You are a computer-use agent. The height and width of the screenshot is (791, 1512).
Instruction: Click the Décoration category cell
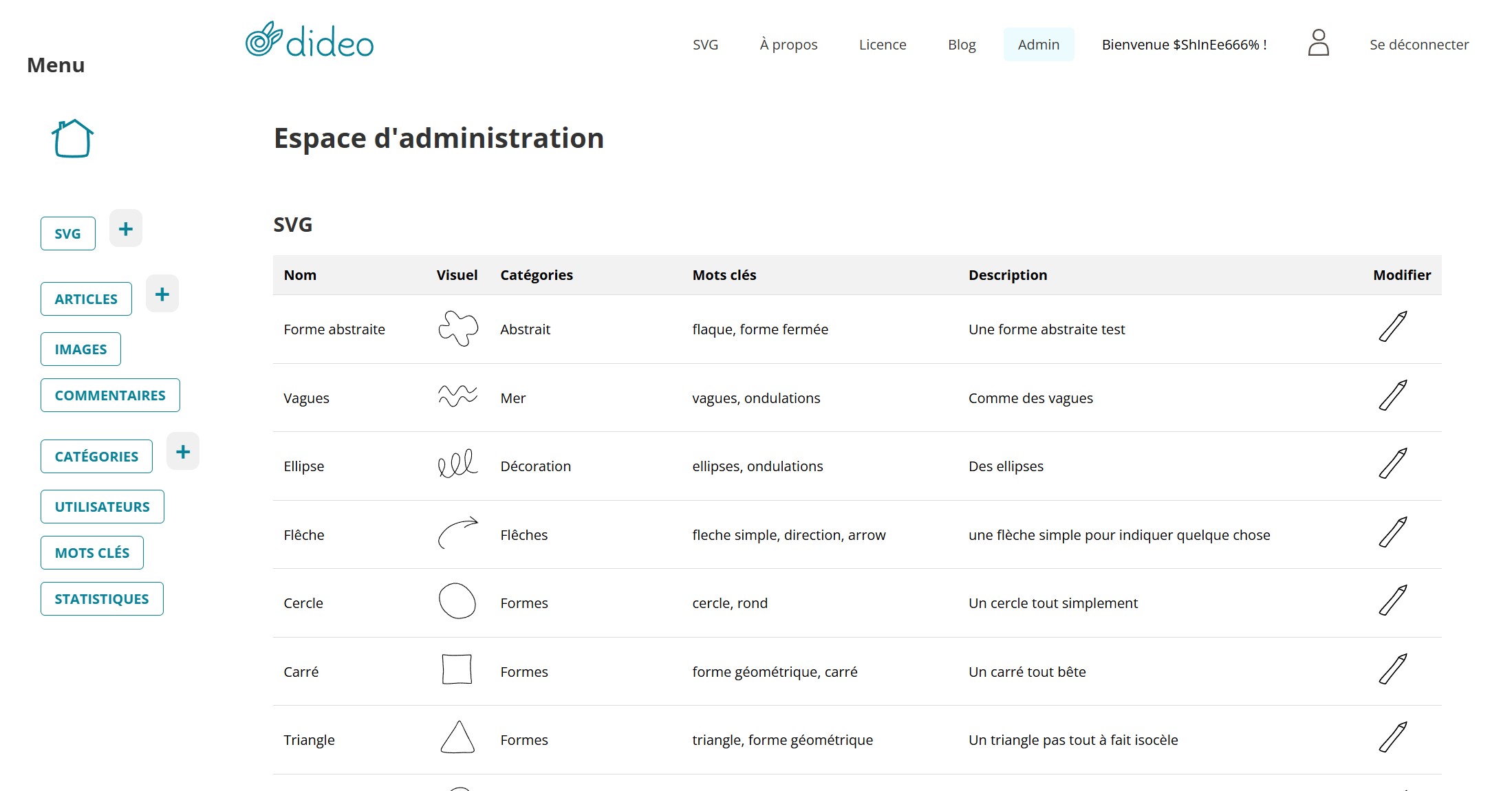535,466
